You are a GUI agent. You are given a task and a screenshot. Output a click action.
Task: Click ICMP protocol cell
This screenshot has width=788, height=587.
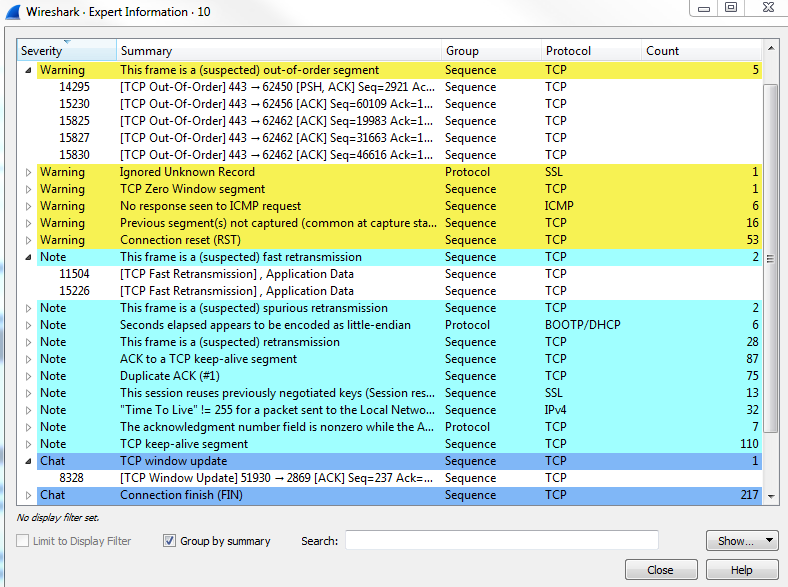point(559,206)
